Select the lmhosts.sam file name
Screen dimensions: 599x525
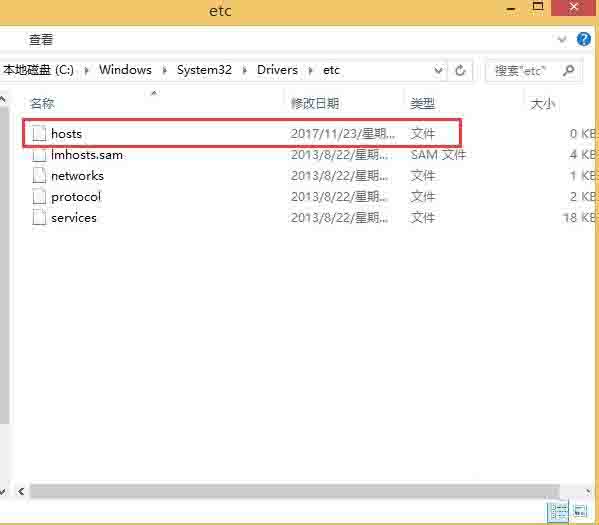(87, 155)
